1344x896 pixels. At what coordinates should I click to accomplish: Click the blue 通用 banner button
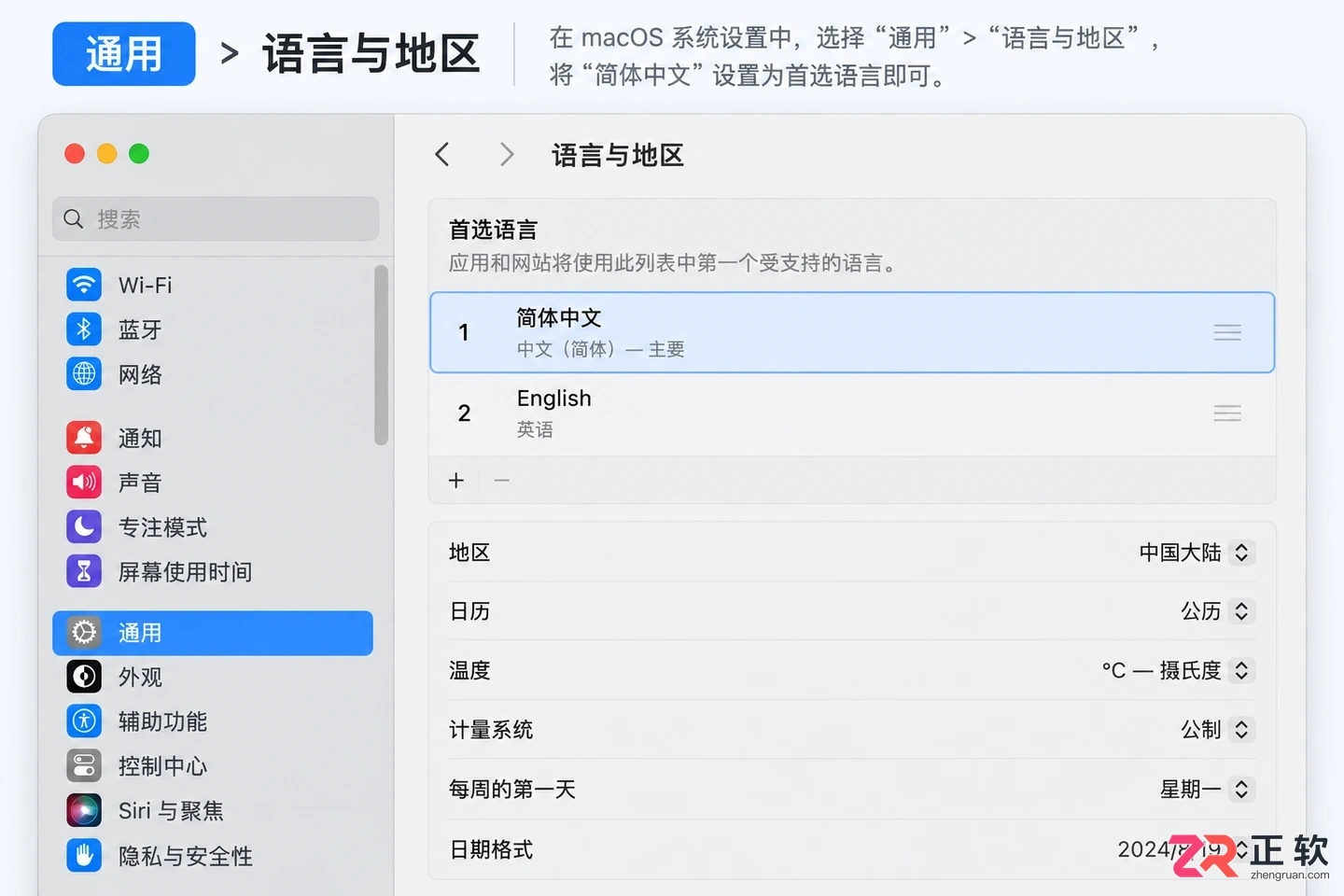click(x=124, y=54)
